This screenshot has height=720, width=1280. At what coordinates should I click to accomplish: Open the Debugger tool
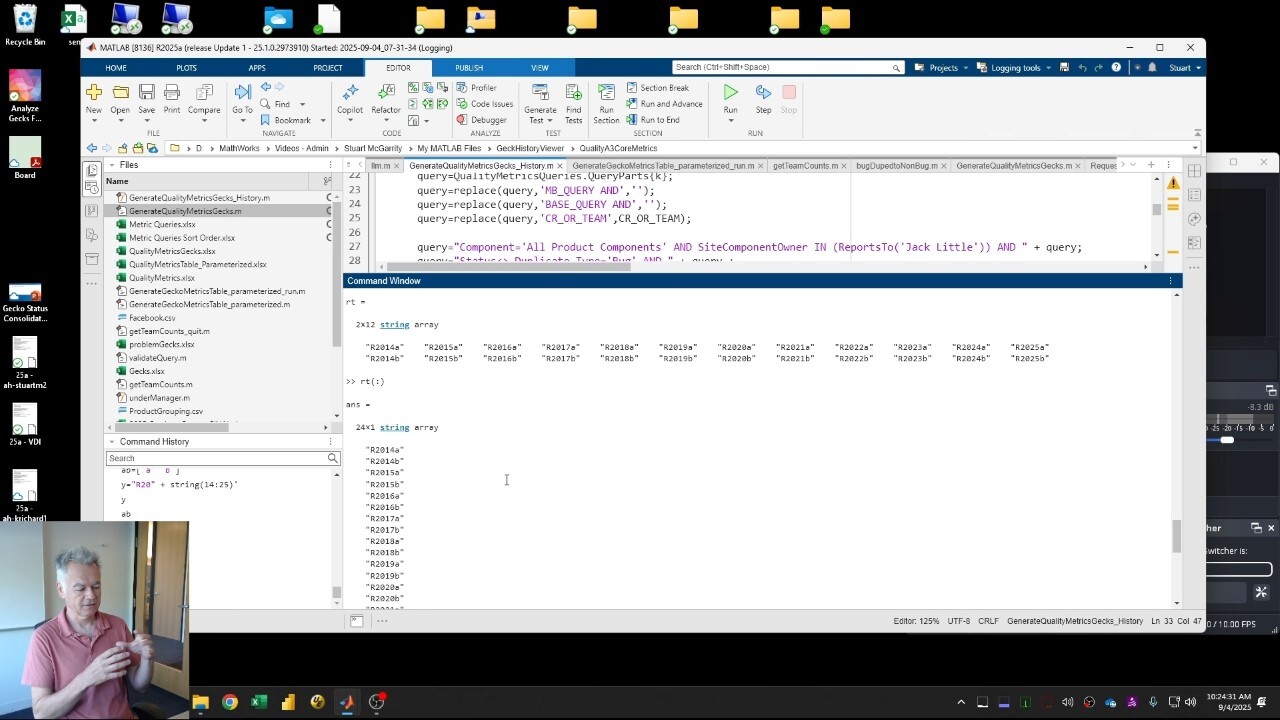click(x=488, y=120)
